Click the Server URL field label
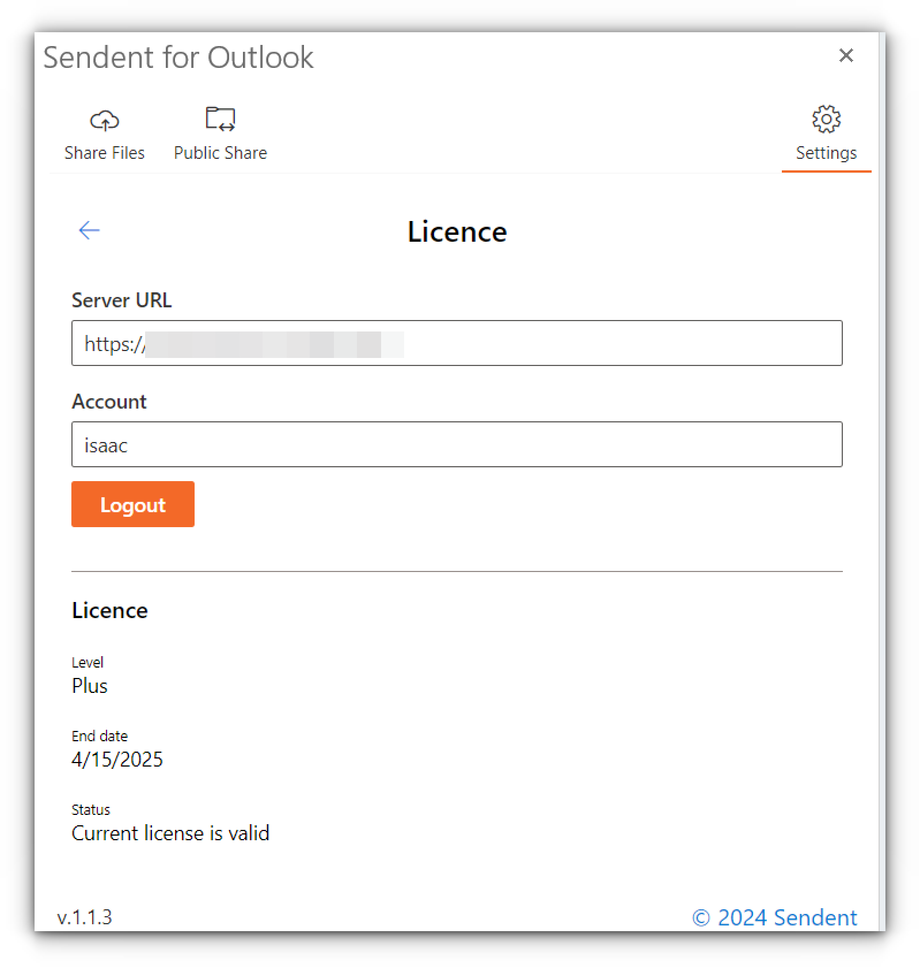The image size is (920, 968). coord(122,300)
